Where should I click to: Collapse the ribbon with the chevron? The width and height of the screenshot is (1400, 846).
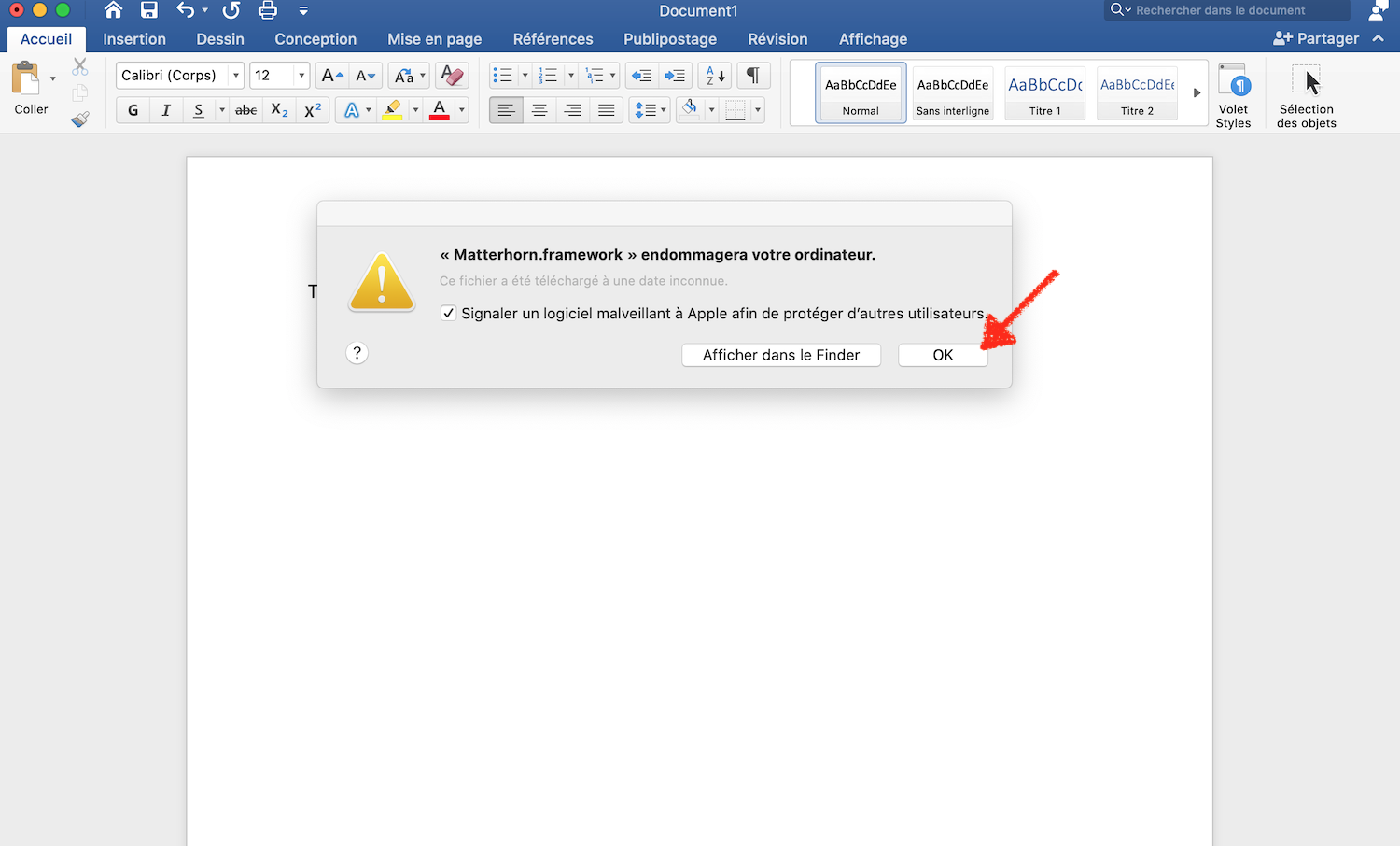[x=1379, y=38]
